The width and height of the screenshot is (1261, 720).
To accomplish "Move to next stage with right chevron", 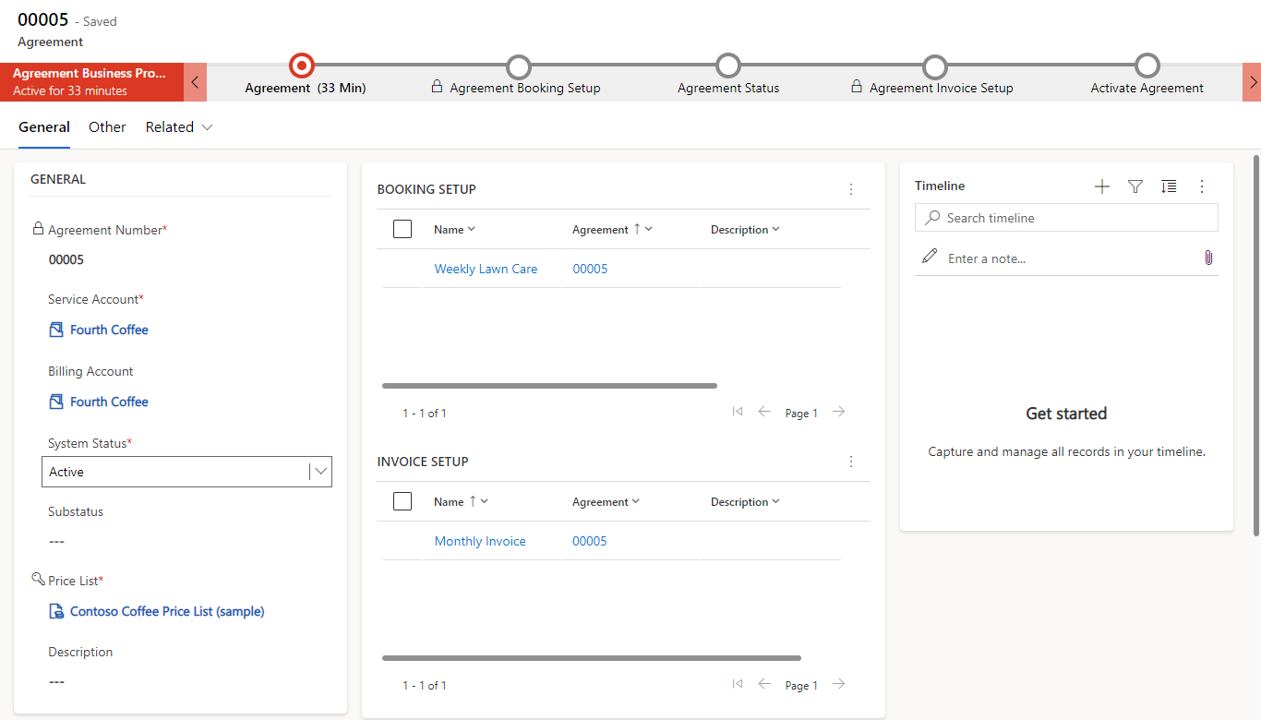I will 1252,82.
